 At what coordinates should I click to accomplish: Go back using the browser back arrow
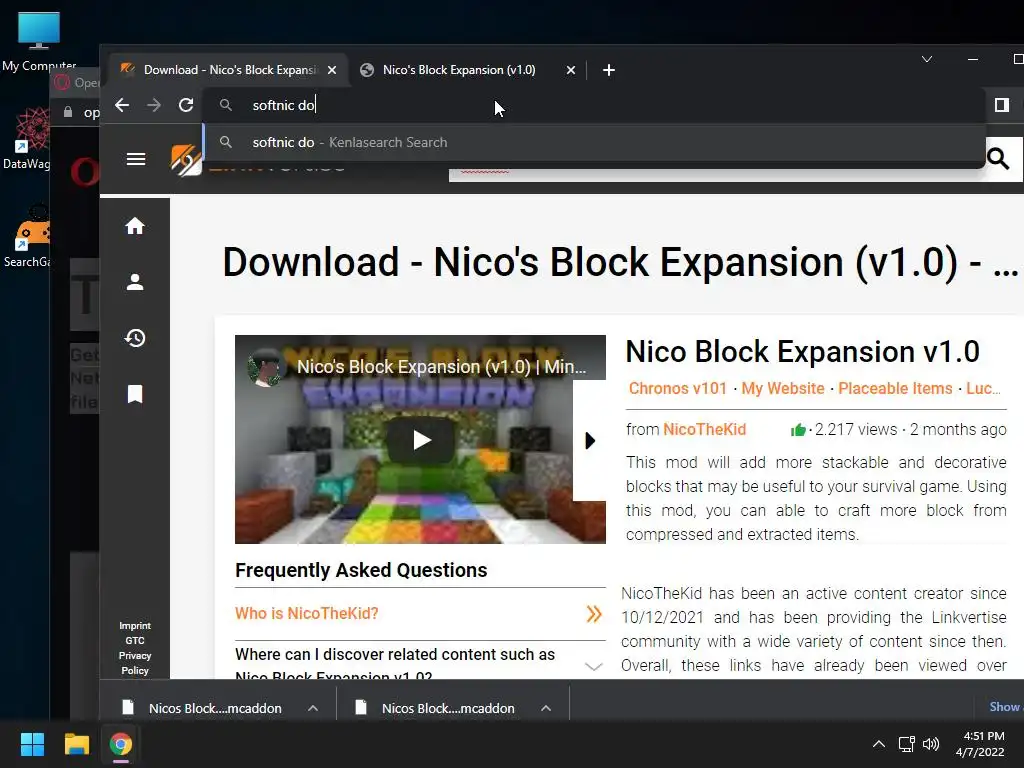pyautogui.click(x=122, y=105)
